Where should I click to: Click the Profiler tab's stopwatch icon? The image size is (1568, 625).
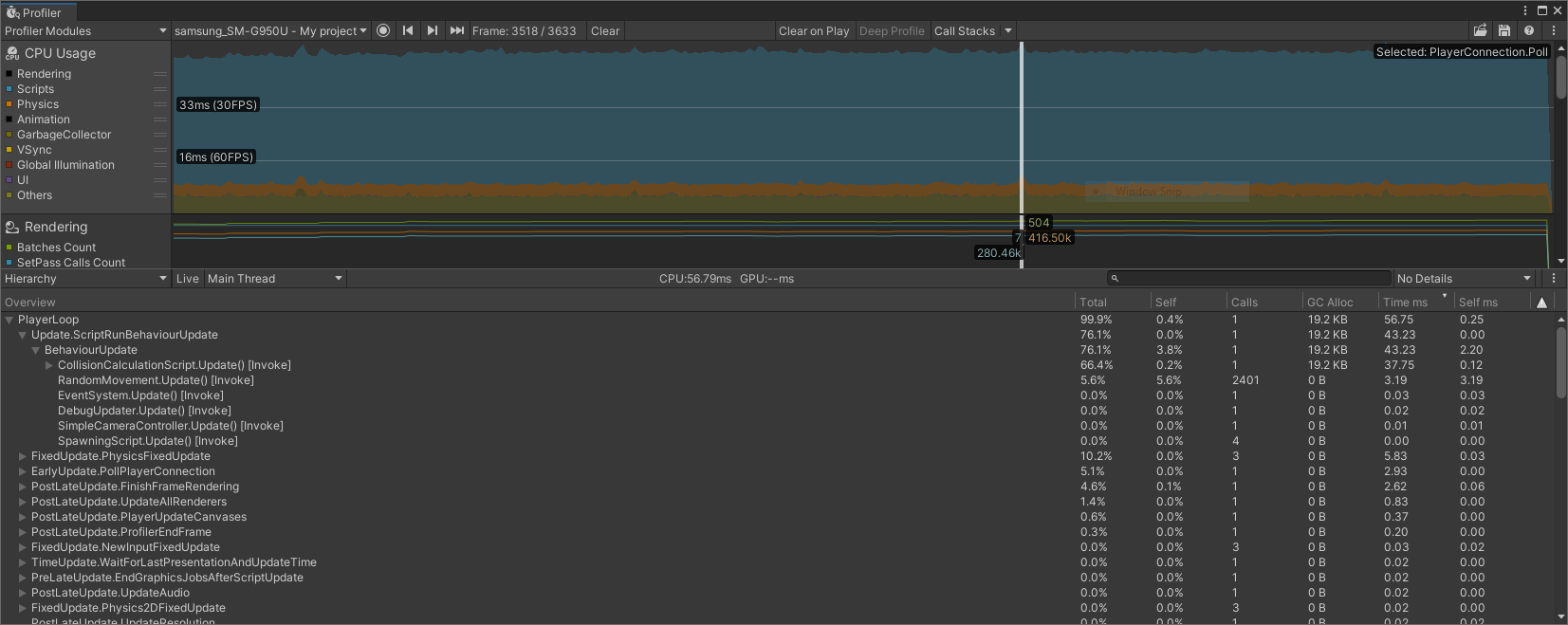coord(13,12)
